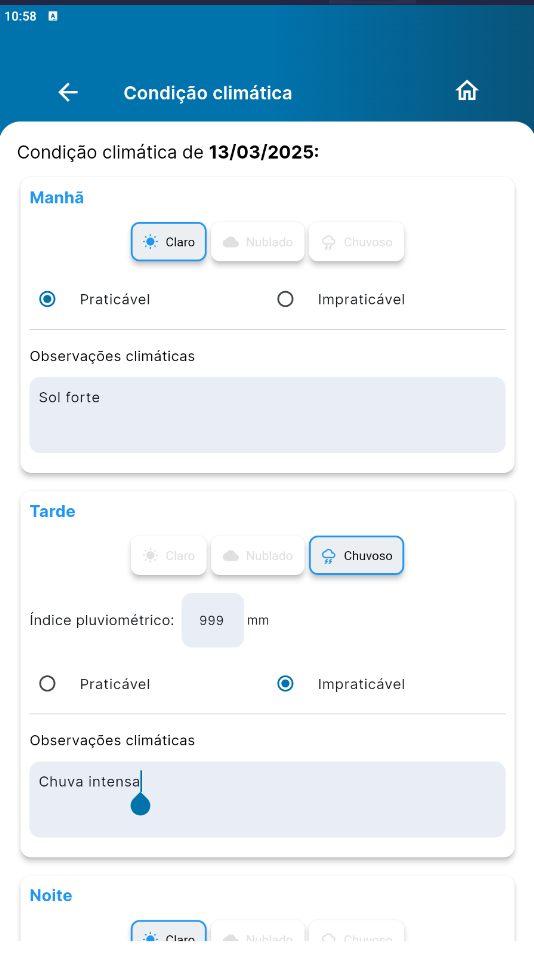The width and height of the screenshot is (534, 956).
Task: Tap the text cursor handle drop
Action: (140, 804)
